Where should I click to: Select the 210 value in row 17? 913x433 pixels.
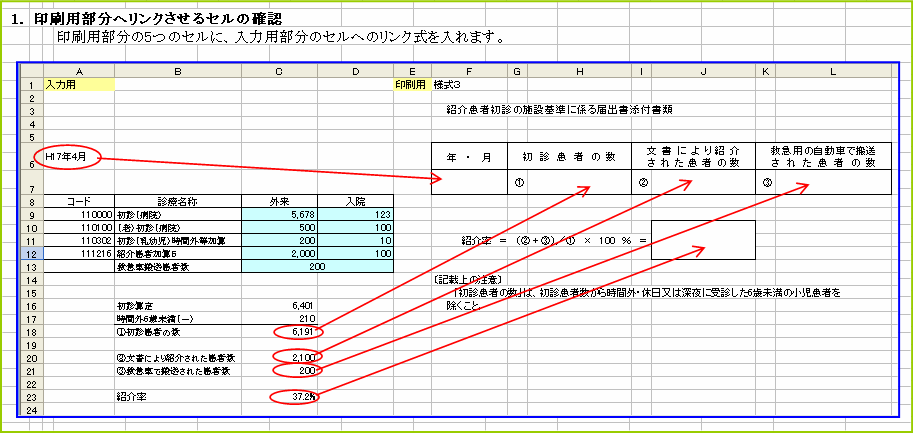click(x=306, y=318)
